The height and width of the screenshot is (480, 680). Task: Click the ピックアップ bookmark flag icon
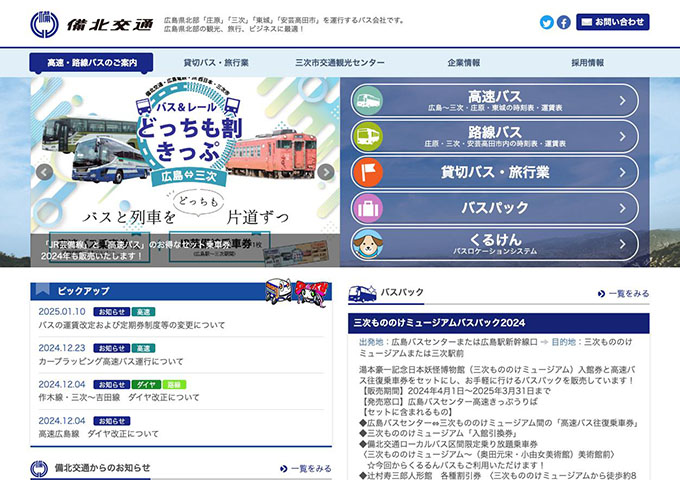click(42, 290)
